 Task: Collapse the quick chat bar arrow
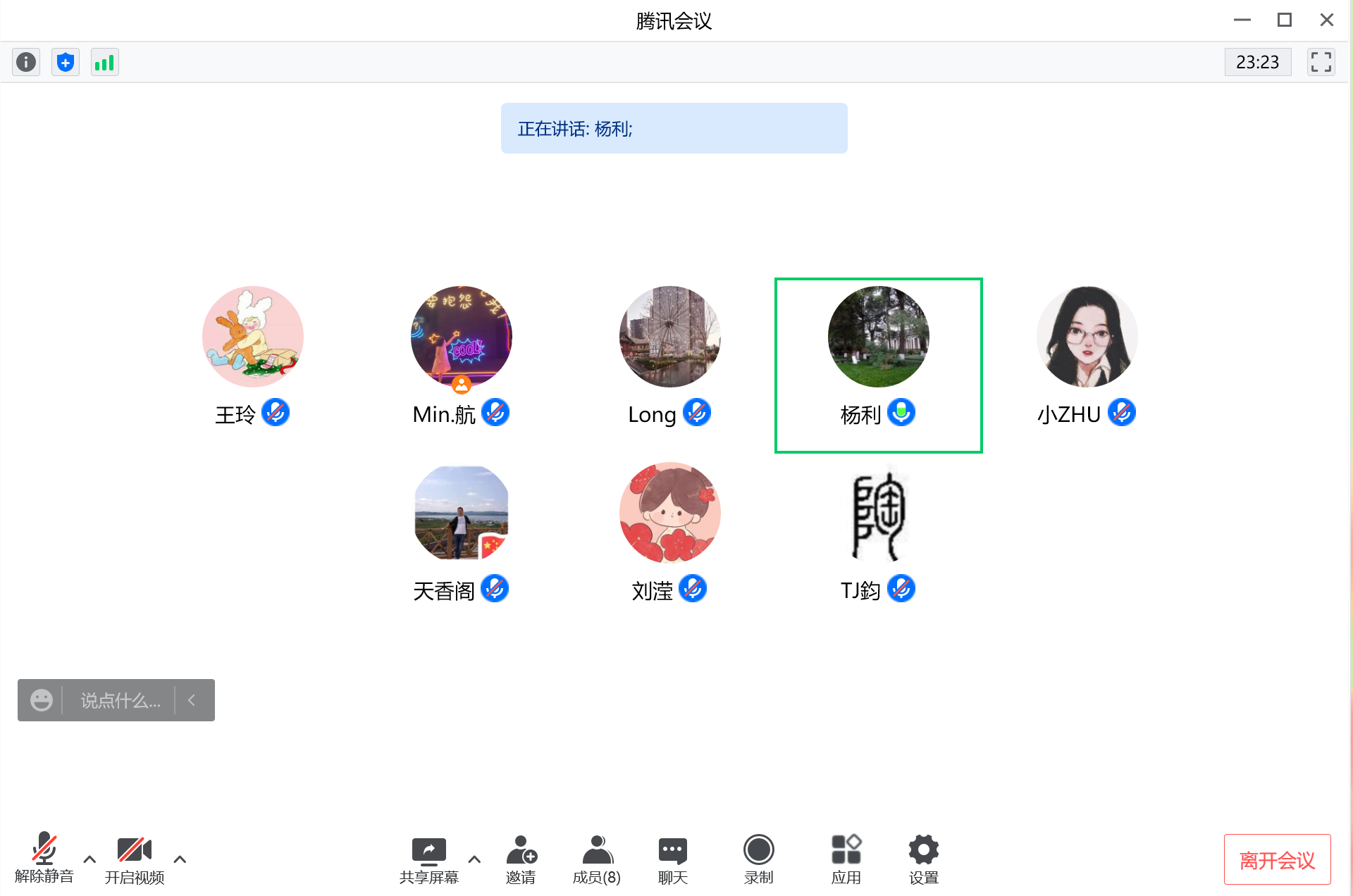point(192,700)
